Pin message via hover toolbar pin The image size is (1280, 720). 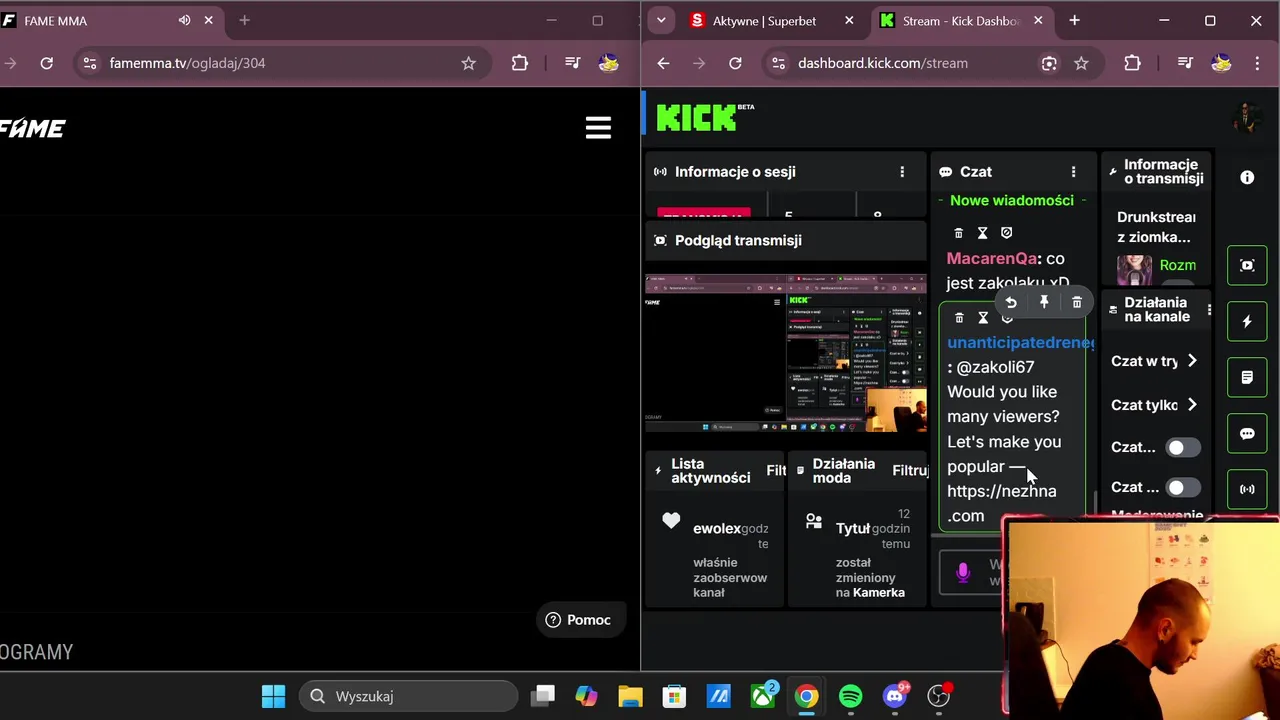coord(1044,303)
